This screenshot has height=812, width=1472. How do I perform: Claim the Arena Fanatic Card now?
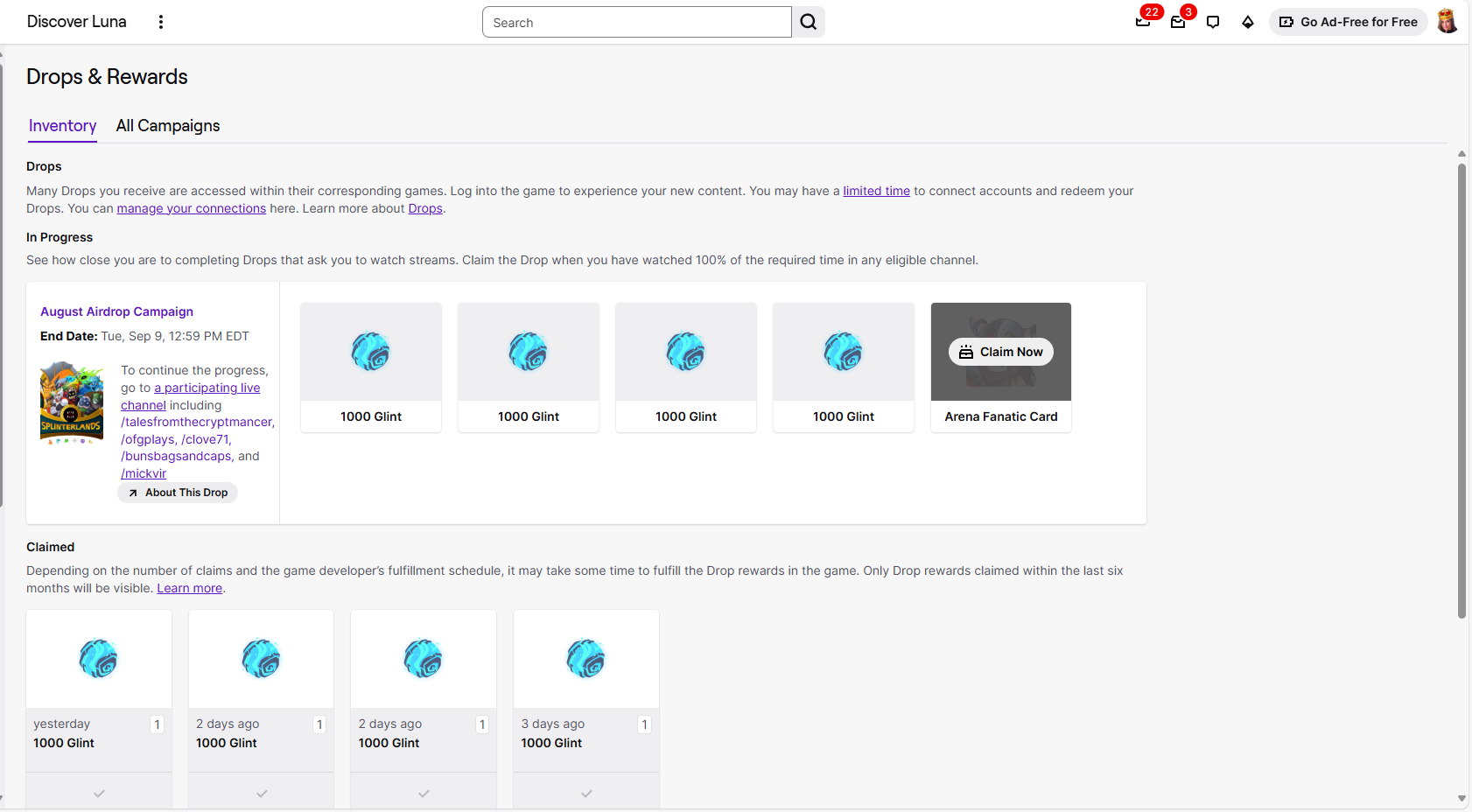(1001, 352)
